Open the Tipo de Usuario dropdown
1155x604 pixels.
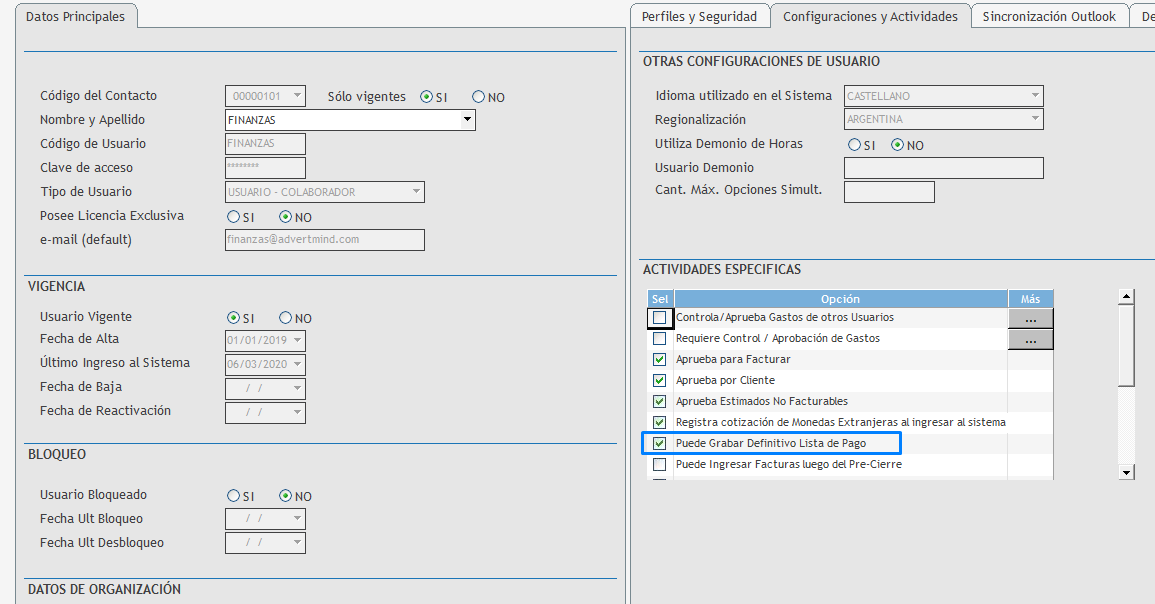(x=415, y=192)
